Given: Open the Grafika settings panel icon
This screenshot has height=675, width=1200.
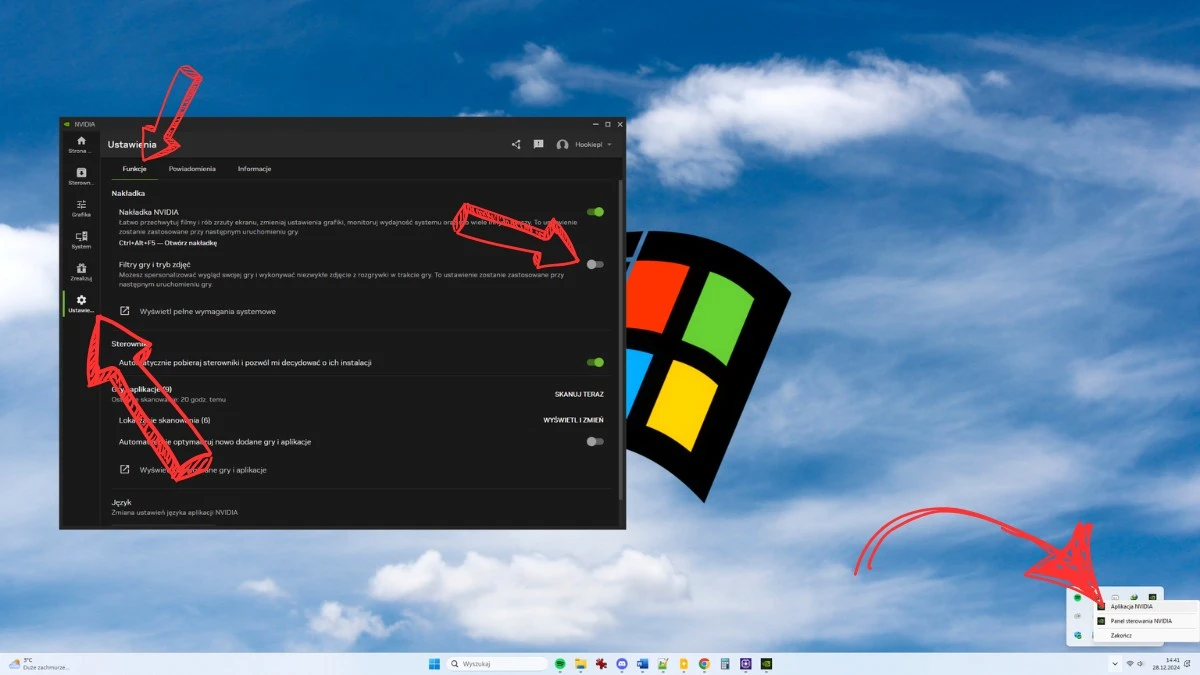Looking at the screenshot, I should [80, 206].
